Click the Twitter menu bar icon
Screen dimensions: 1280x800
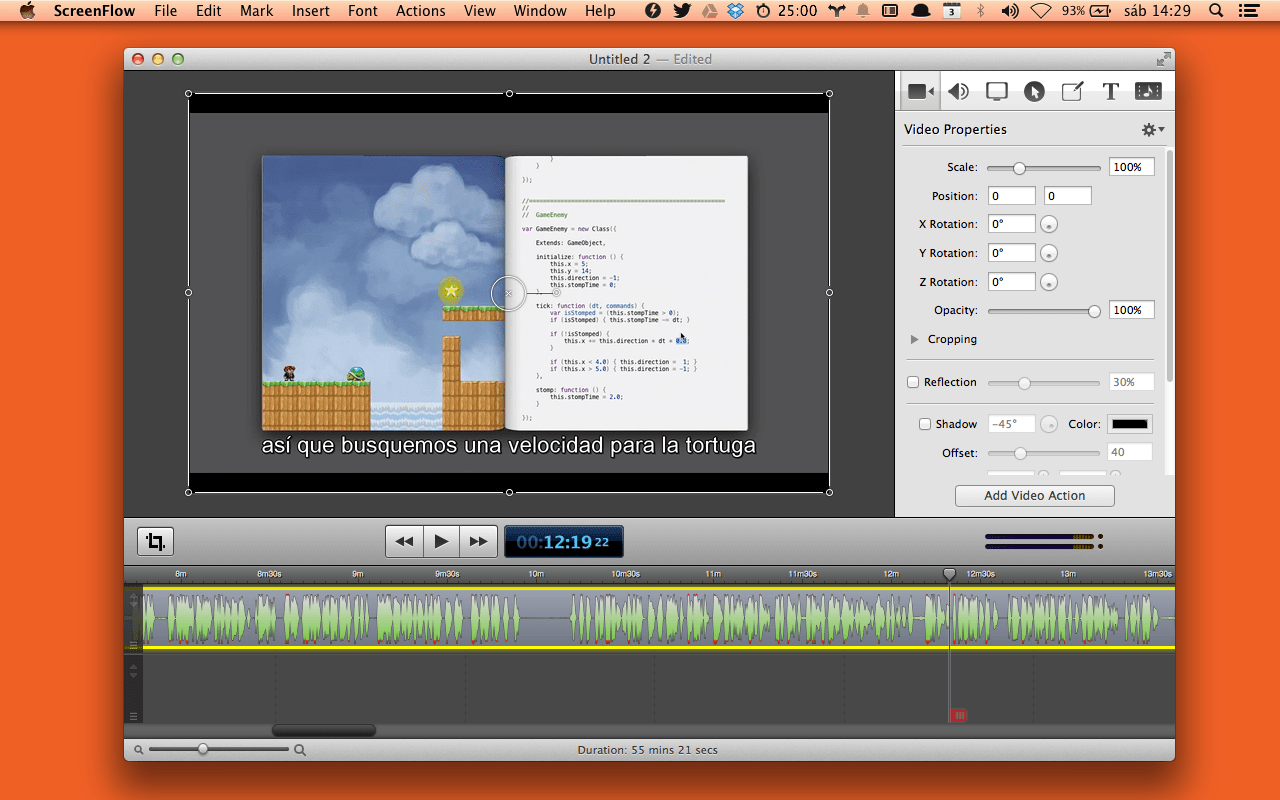click(x=682, y=11)
